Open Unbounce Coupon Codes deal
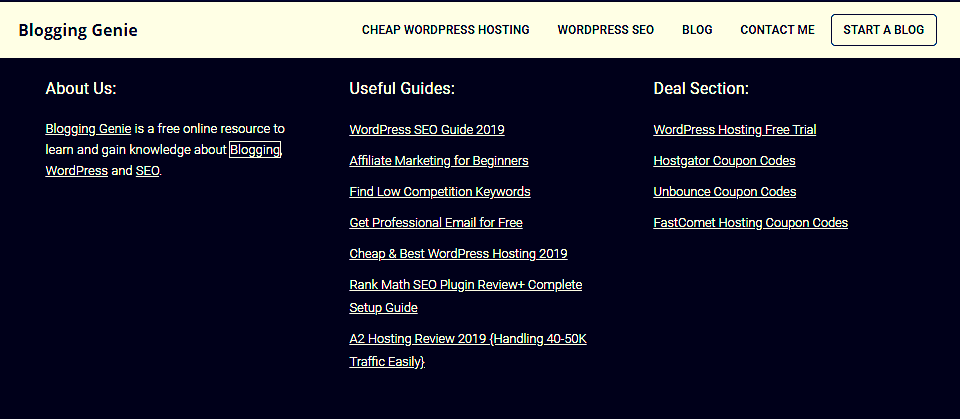 tap(725, 192)
